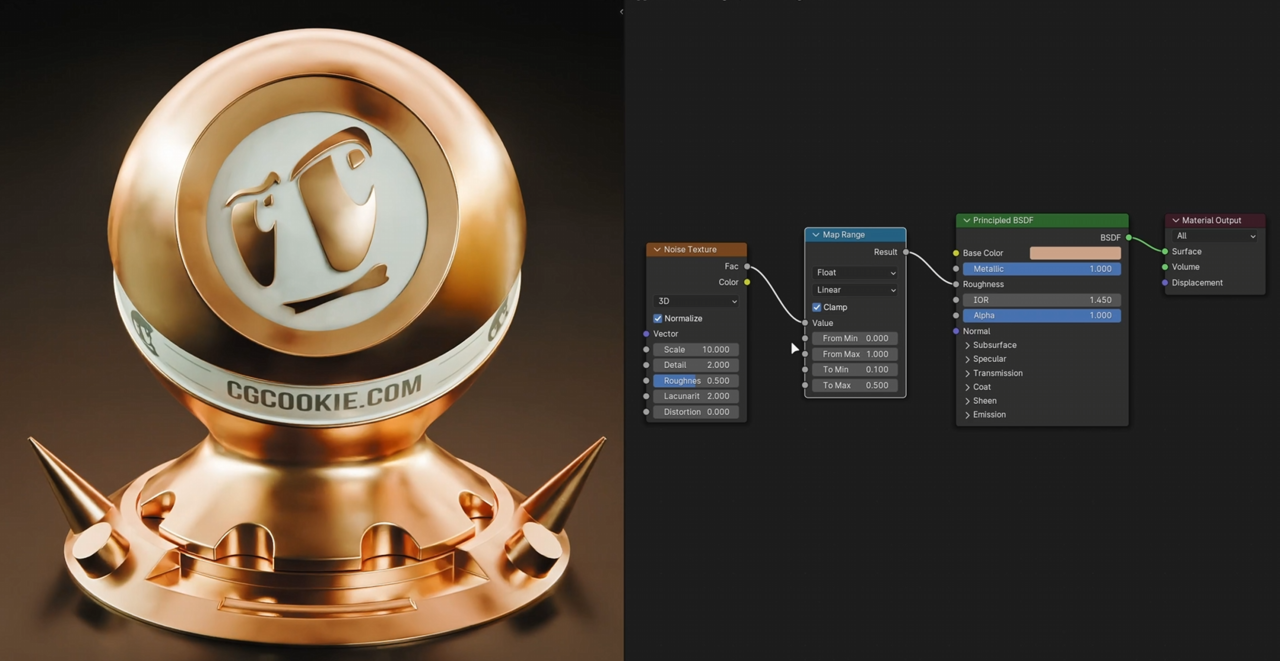
Task: Click the From Min 0.000 field
Action: click(856, 338)
